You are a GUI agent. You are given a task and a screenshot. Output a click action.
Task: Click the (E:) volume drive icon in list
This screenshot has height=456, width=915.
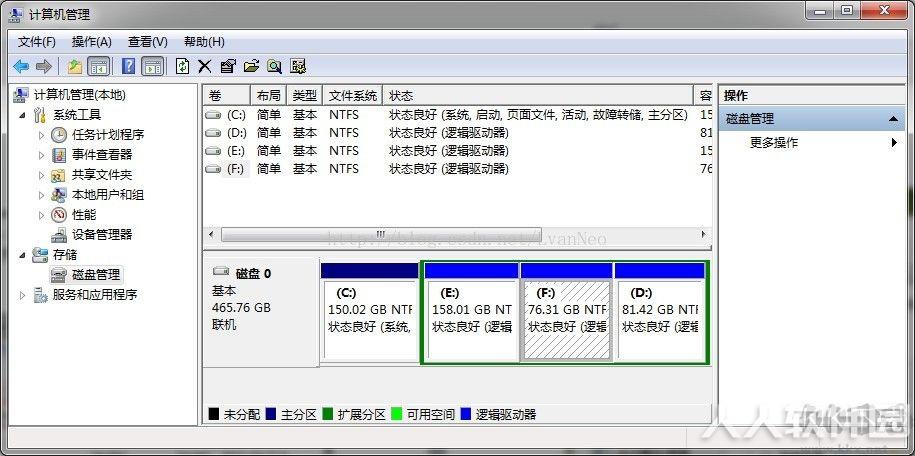(214, 151)
